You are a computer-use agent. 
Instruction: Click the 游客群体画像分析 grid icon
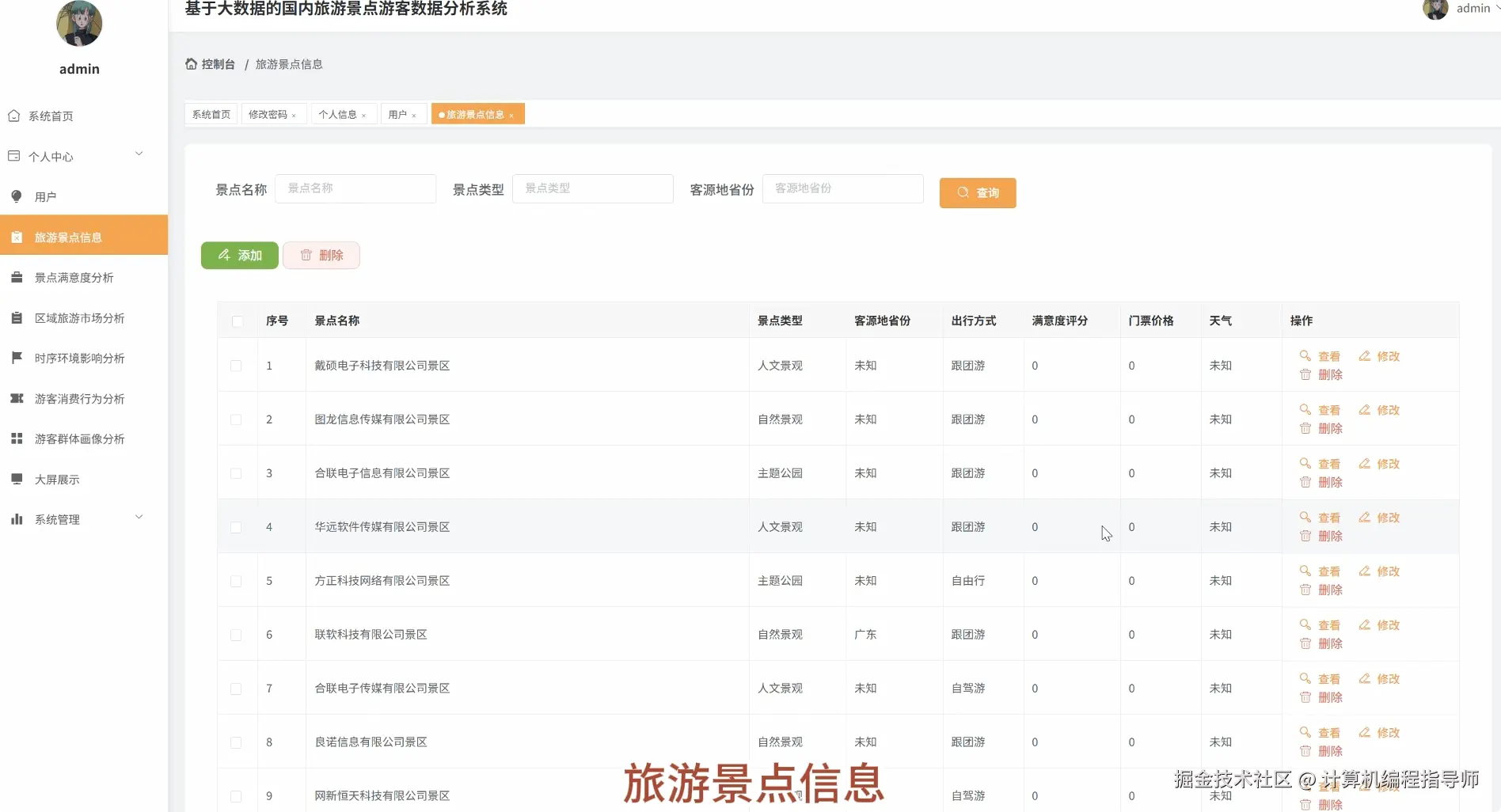(x=17, y=438)
